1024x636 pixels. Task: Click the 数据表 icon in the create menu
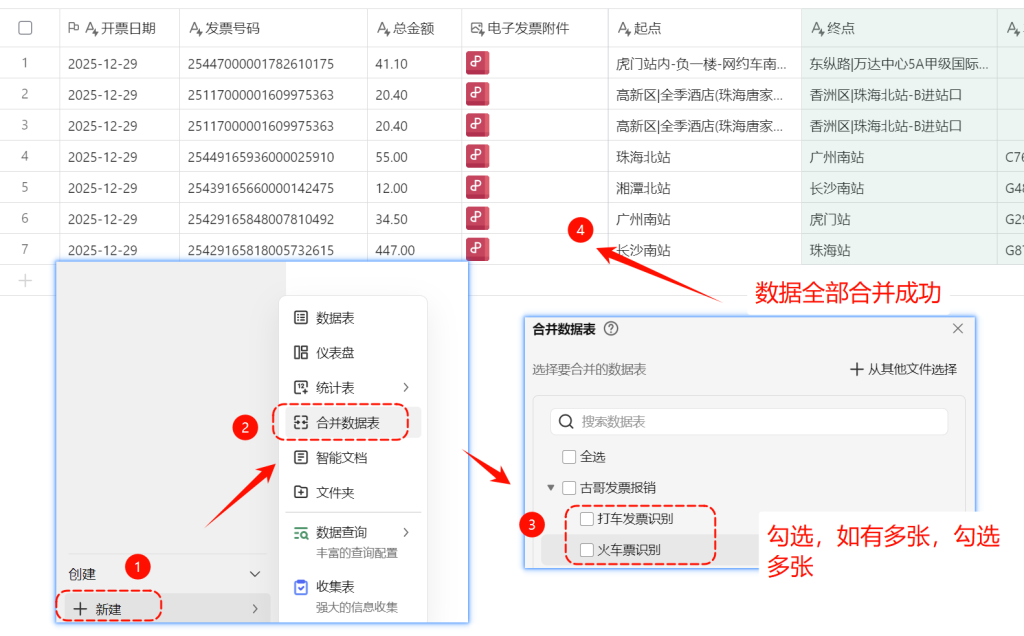pos(300,318)
